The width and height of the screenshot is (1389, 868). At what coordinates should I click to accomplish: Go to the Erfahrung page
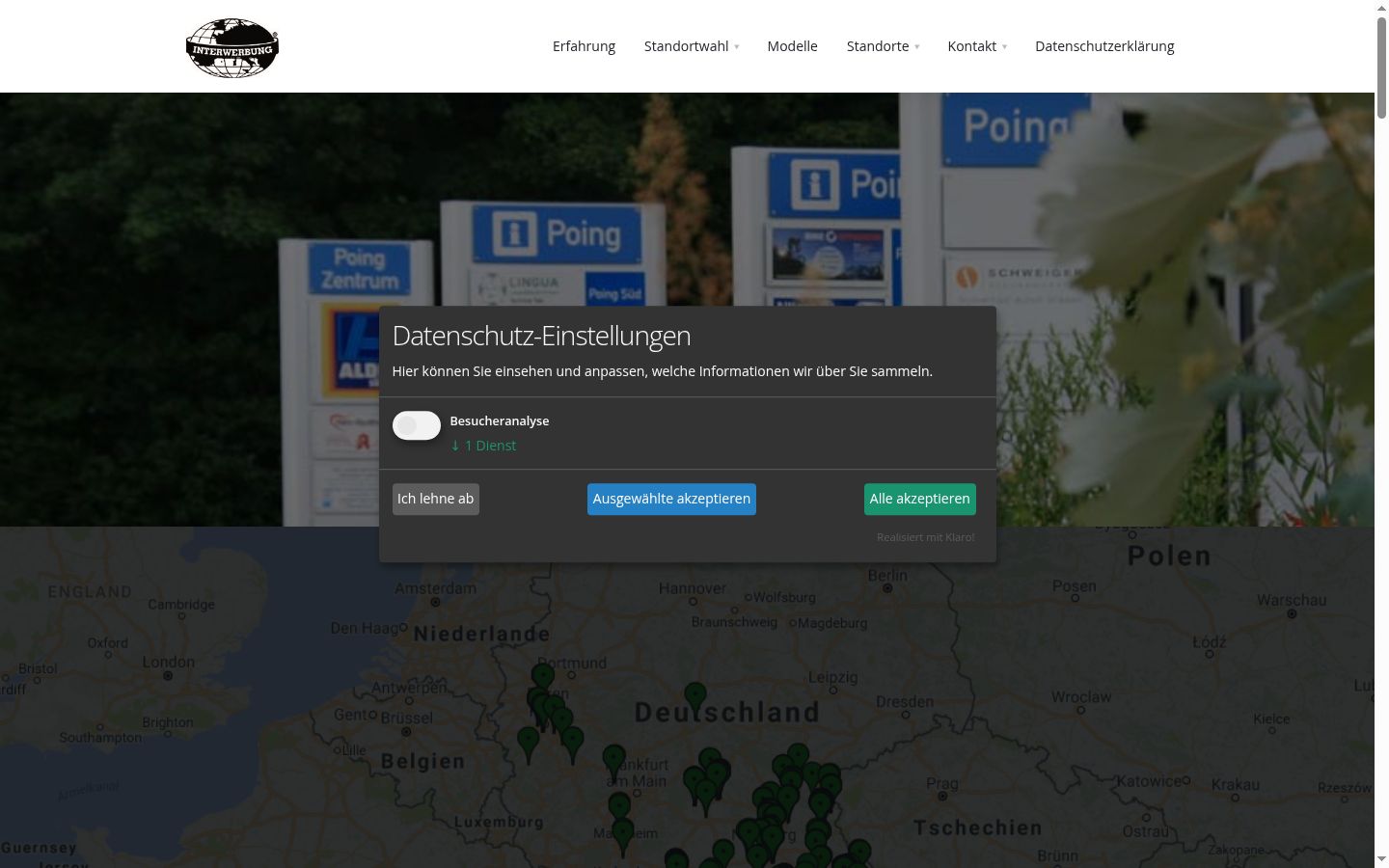[584, 46]
